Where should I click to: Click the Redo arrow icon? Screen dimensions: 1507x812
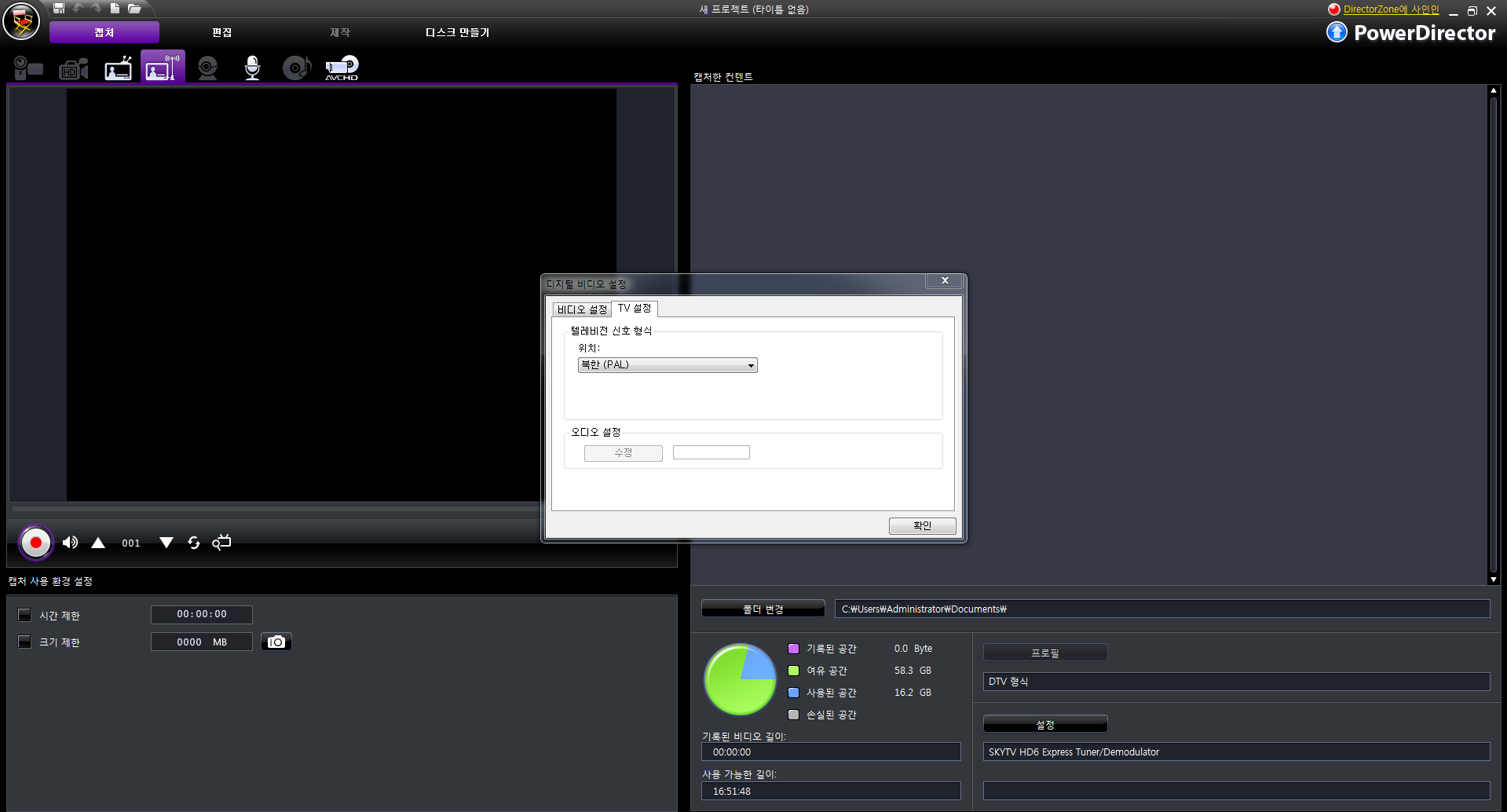97,9
